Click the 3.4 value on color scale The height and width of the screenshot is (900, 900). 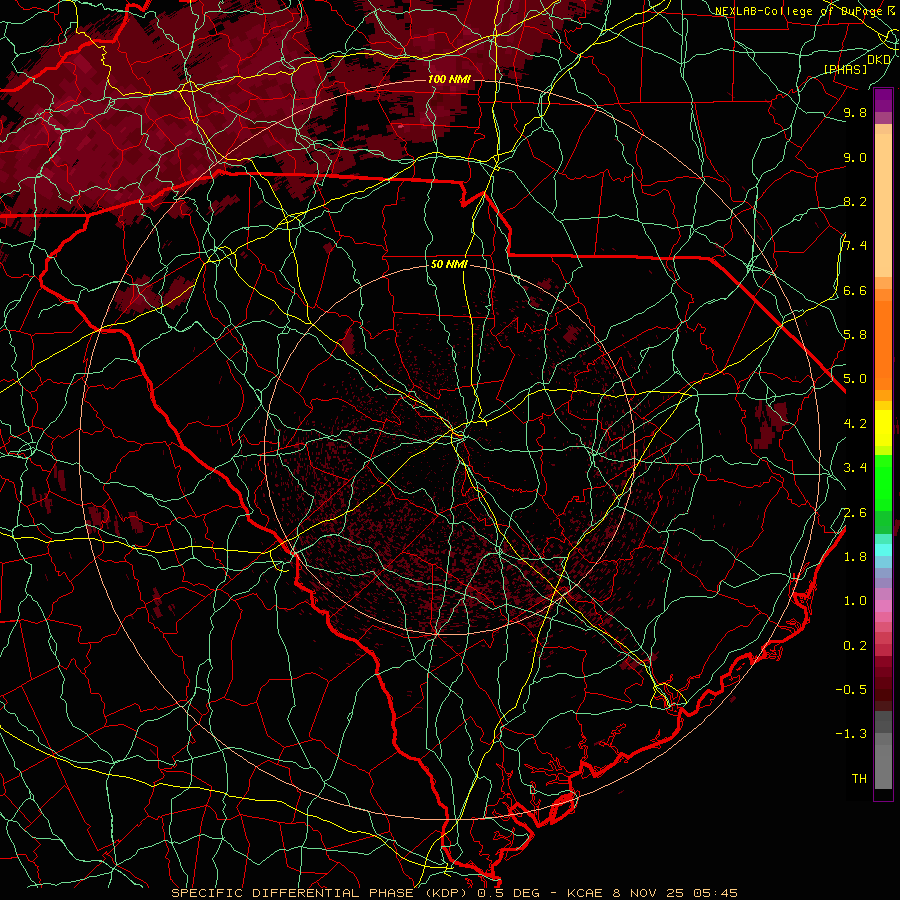855,468
